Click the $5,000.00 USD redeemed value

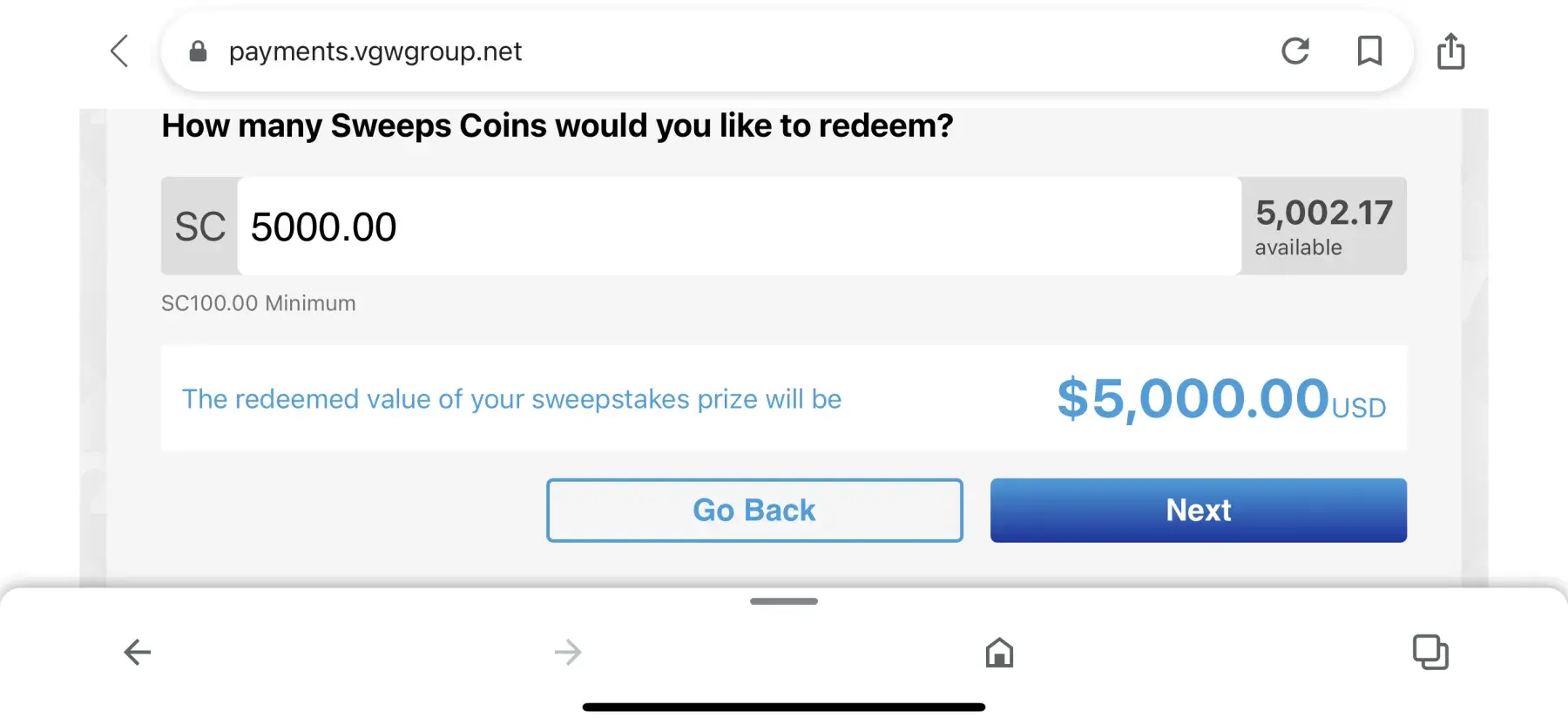1220,399
